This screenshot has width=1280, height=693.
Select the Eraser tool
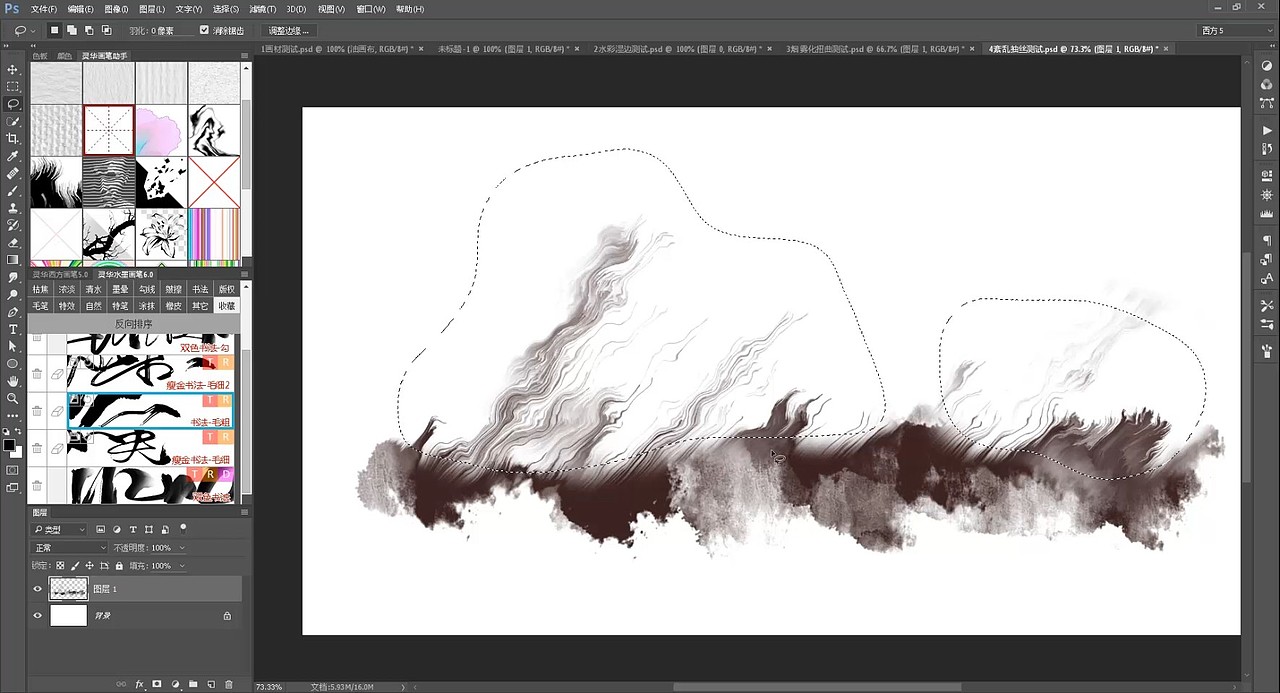13,243
